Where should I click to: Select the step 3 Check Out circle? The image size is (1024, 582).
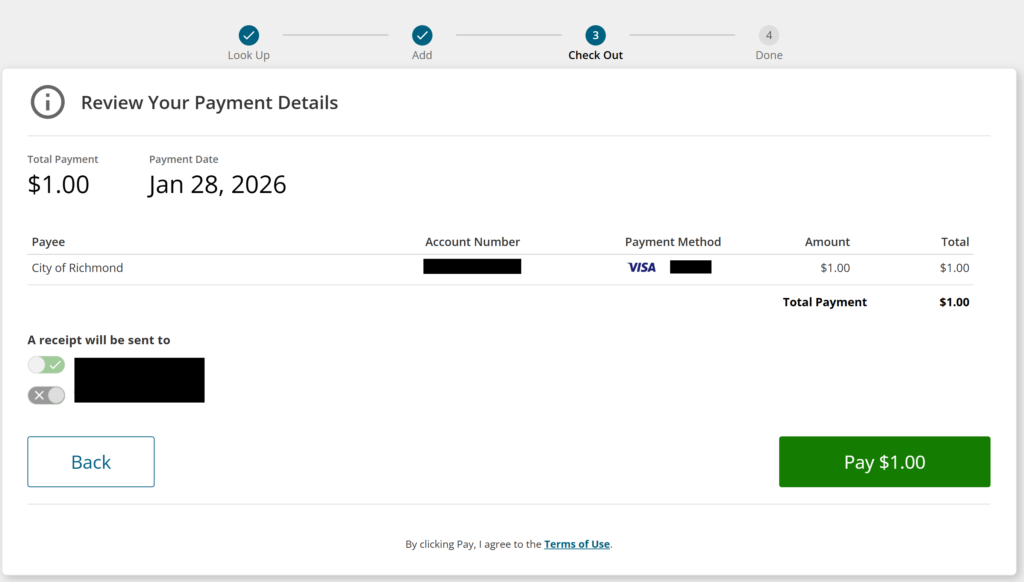(595, 35)
